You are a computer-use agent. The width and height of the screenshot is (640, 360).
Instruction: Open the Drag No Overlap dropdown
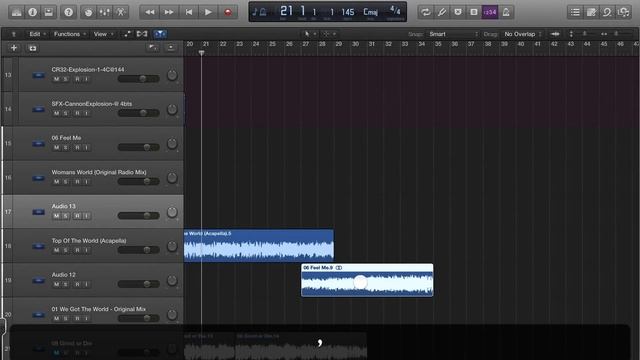[x=522, y=34]
